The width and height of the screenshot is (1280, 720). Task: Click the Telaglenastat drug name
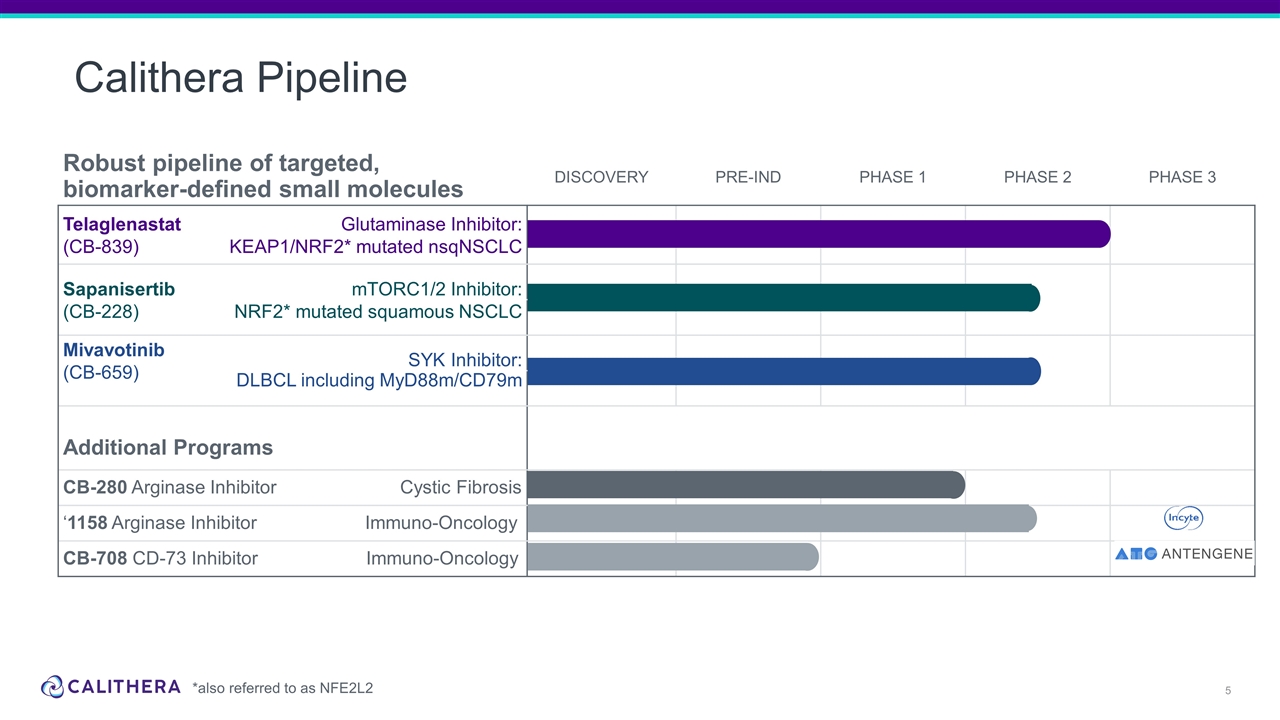pyautogui.click(x=122, y=224)
